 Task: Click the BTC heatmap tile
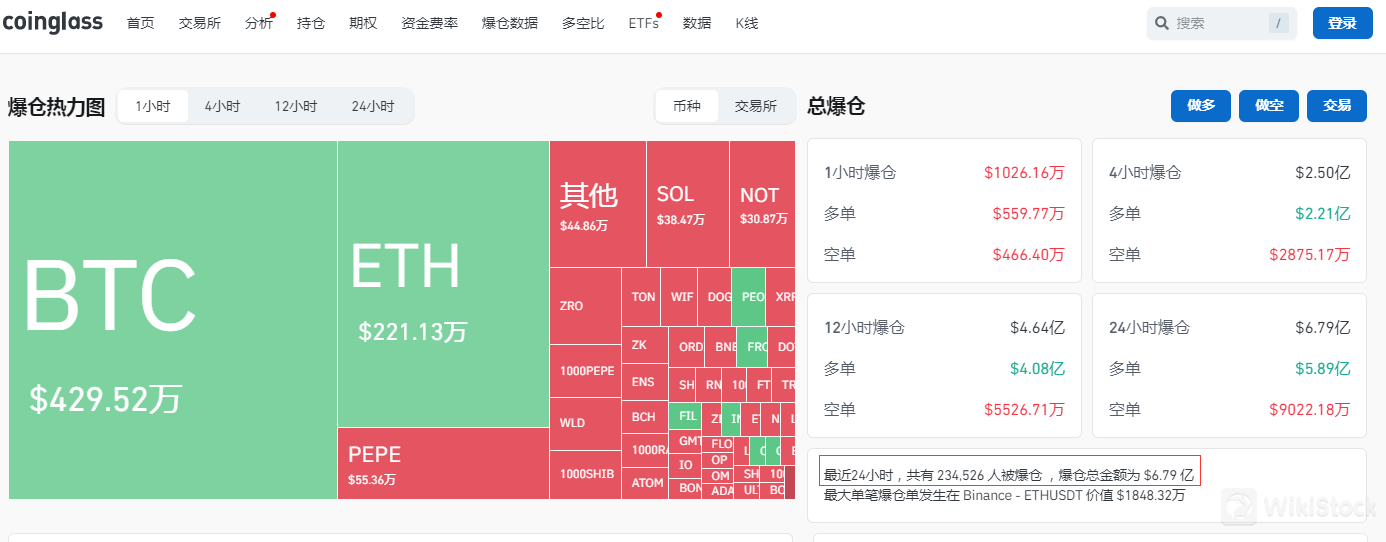coord(173,320)
